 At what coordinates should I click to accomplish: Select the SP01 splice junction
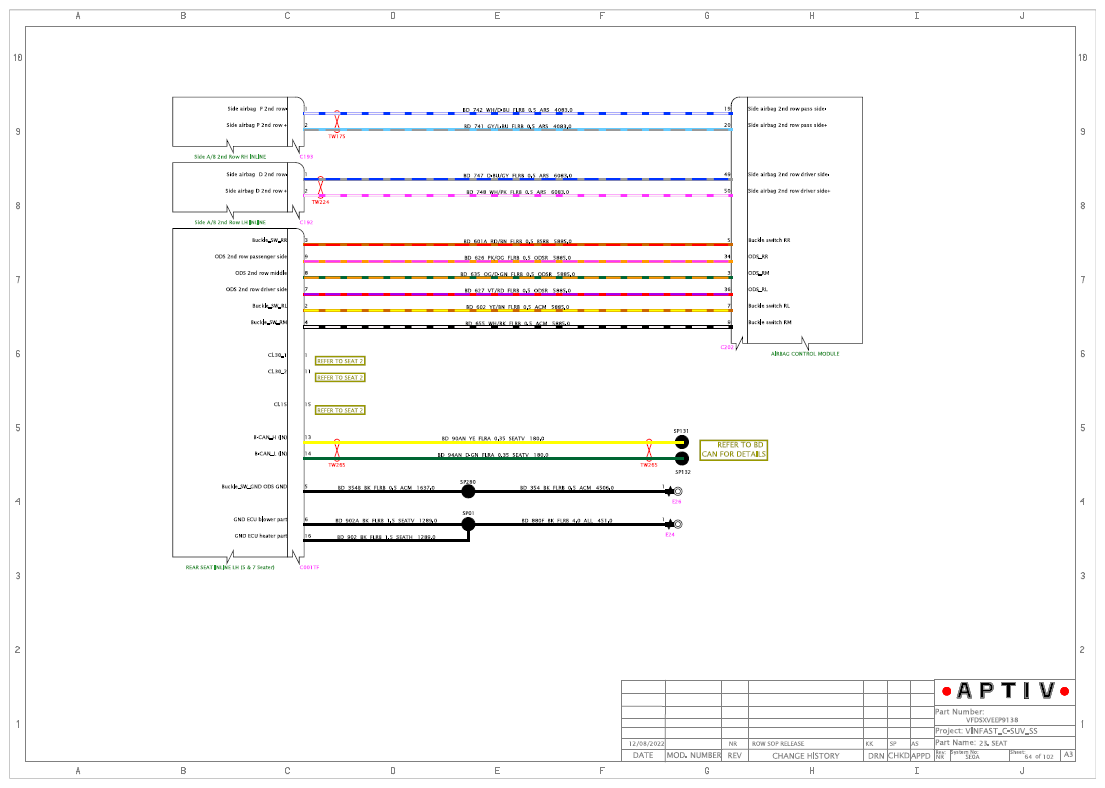click(x=468, y=524)
